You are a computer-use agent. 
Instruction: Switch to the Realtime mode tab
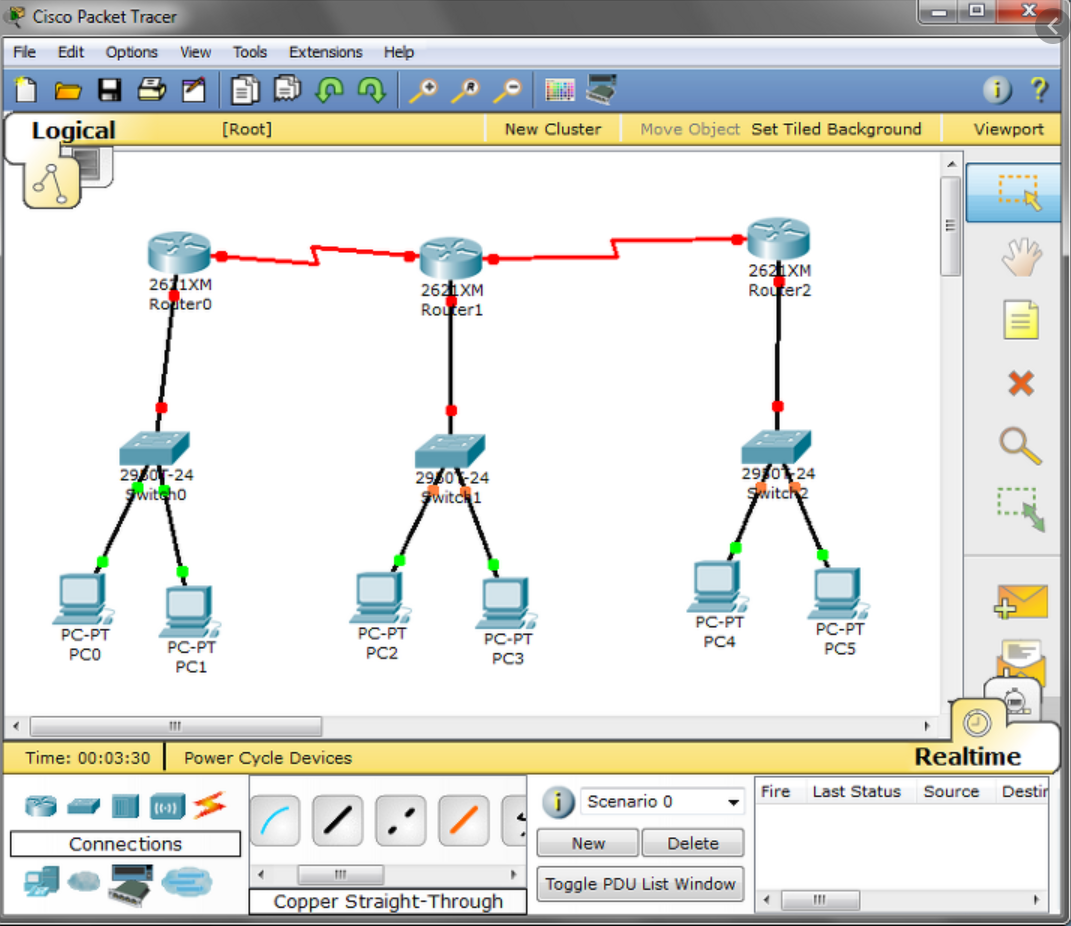point(966,757)
